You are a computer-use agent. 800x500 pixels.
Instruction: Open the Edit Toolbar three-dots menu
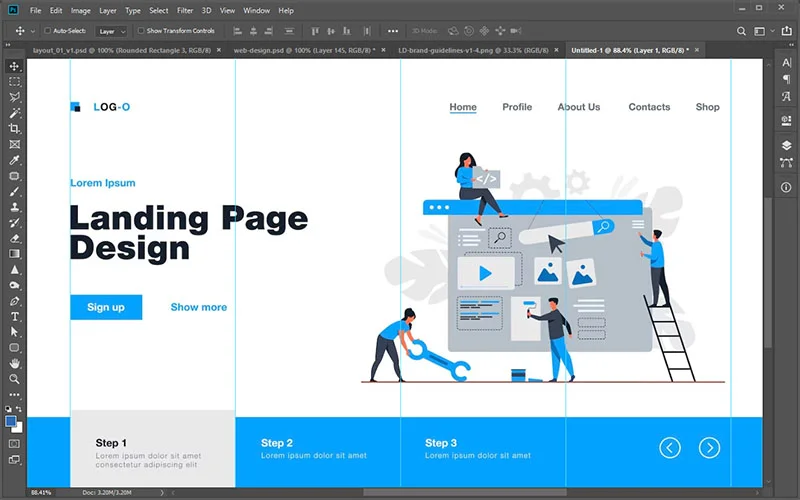click(14, 394)
